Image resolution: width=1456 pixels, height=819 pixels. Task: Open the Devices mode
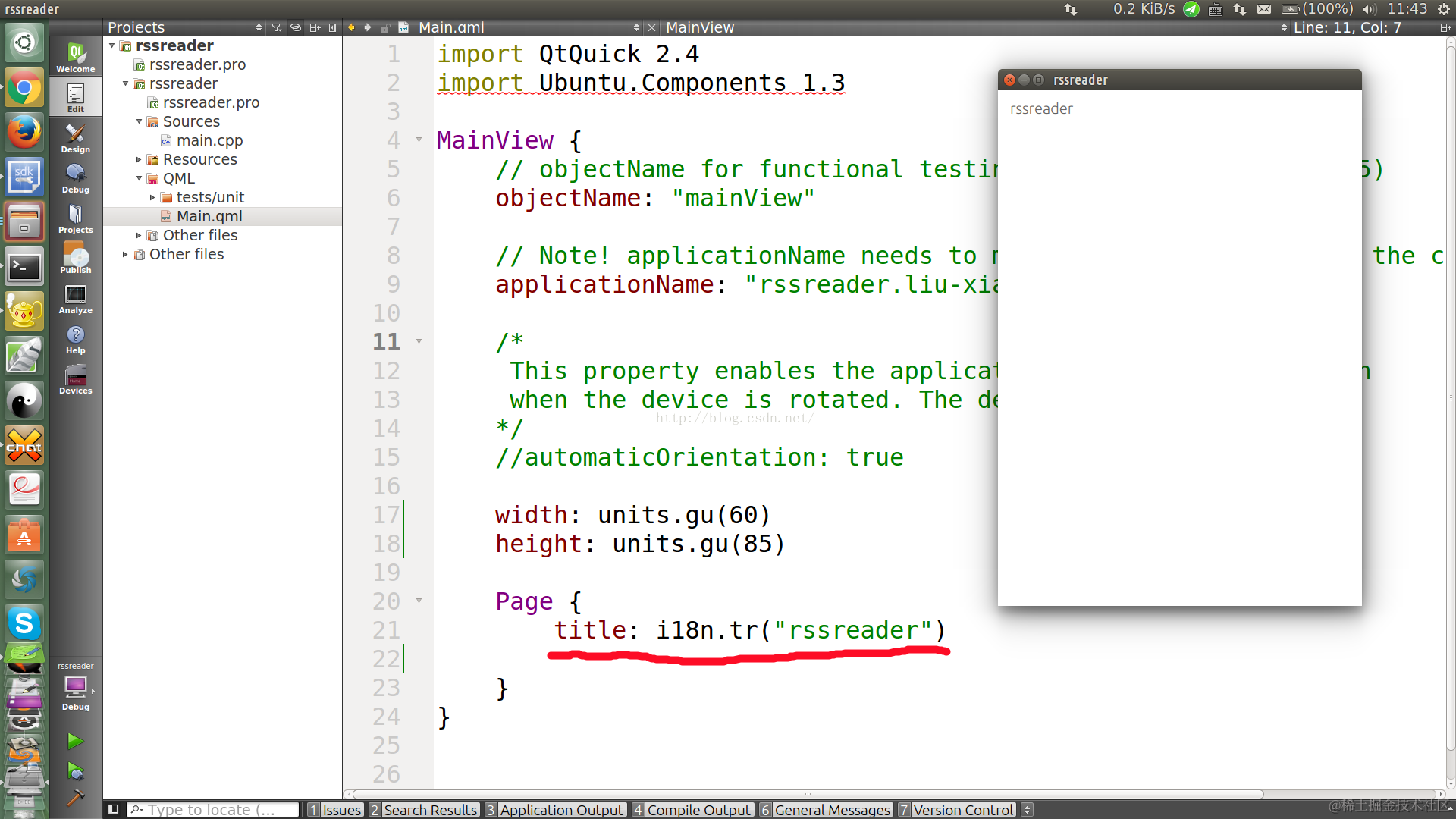pos(76,379)
